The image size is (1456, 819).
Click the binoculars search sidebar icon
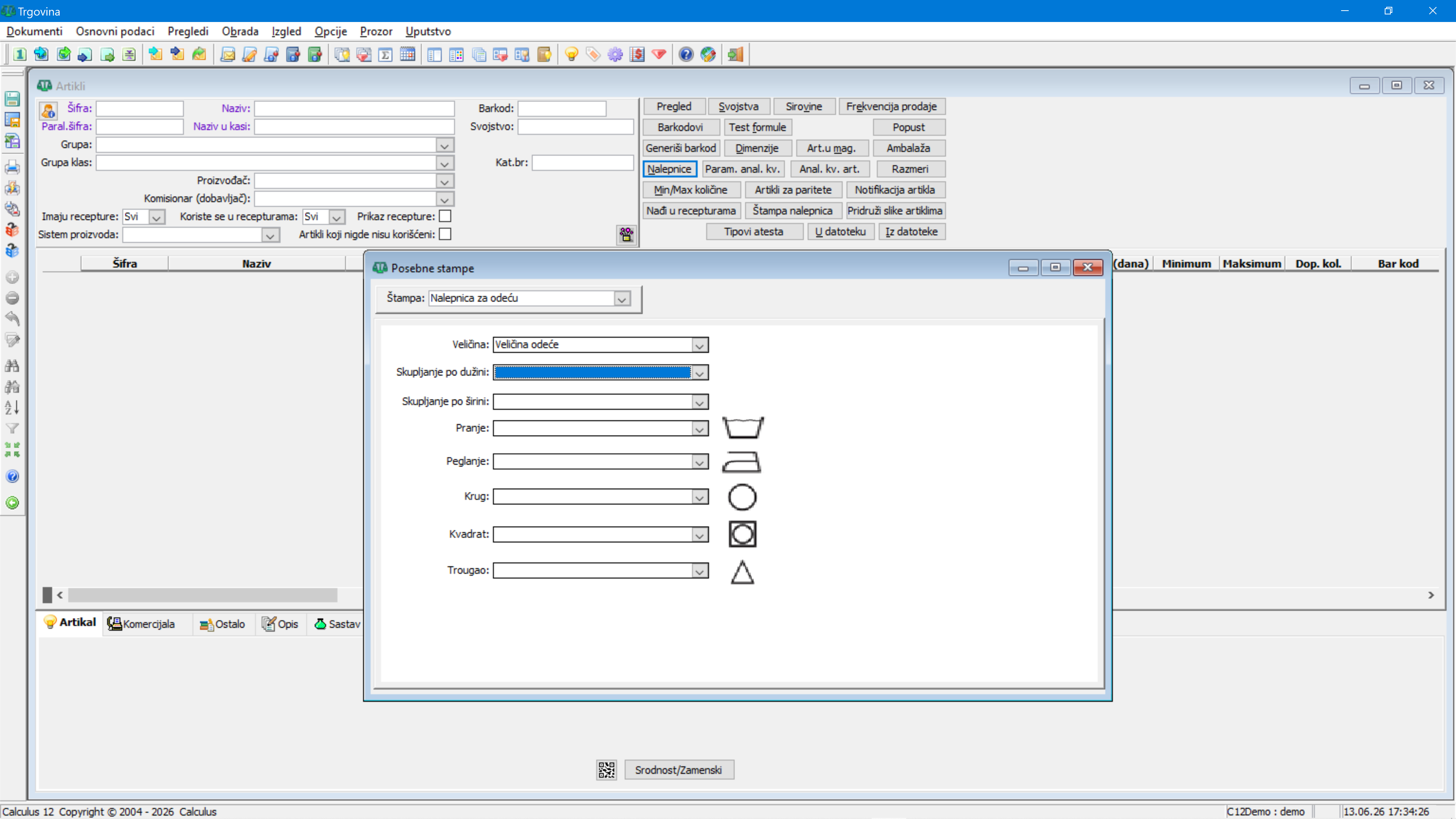click(x=12, y=366)
